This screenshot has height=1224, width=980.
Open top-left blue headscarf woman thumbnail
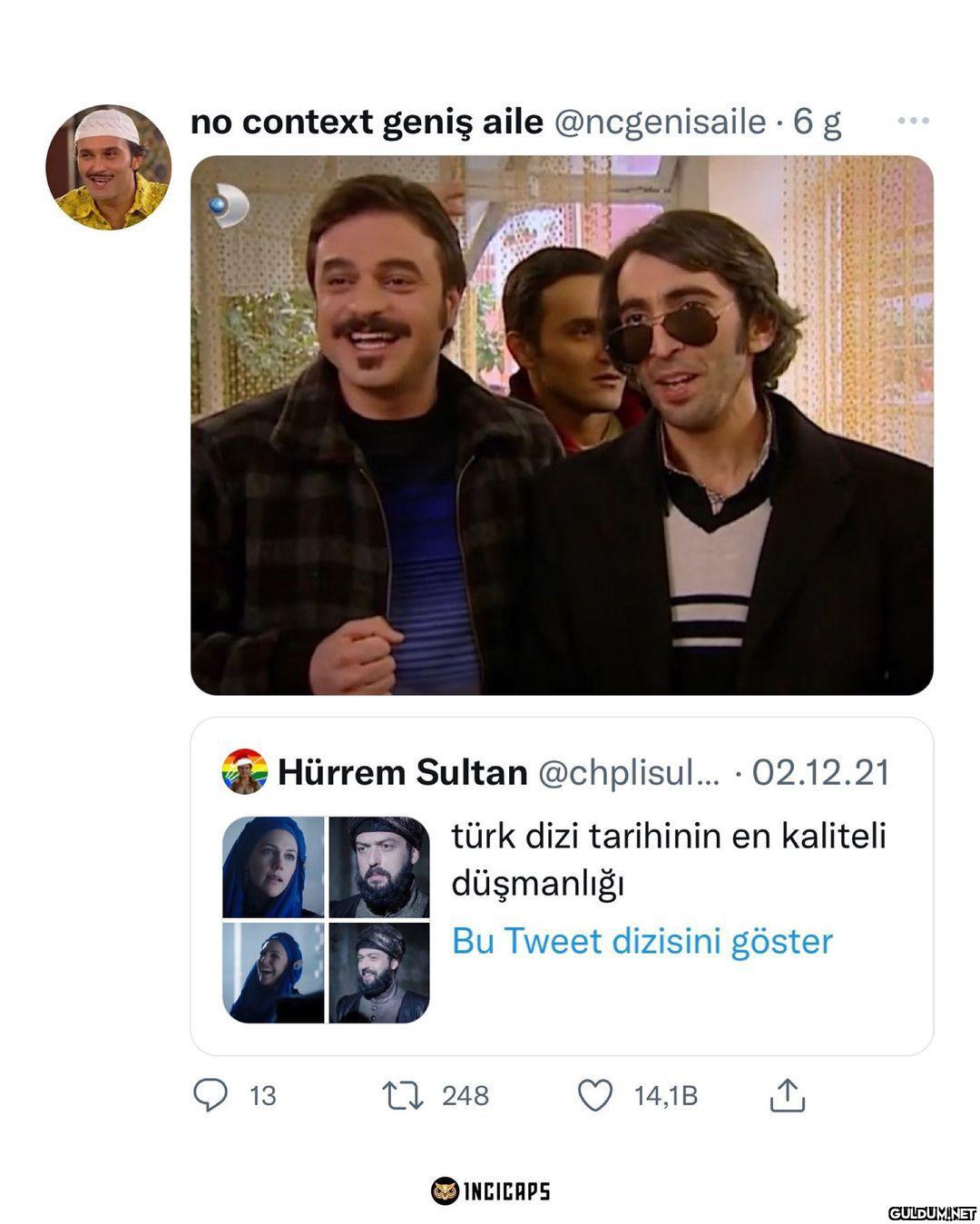pos(273,867)
